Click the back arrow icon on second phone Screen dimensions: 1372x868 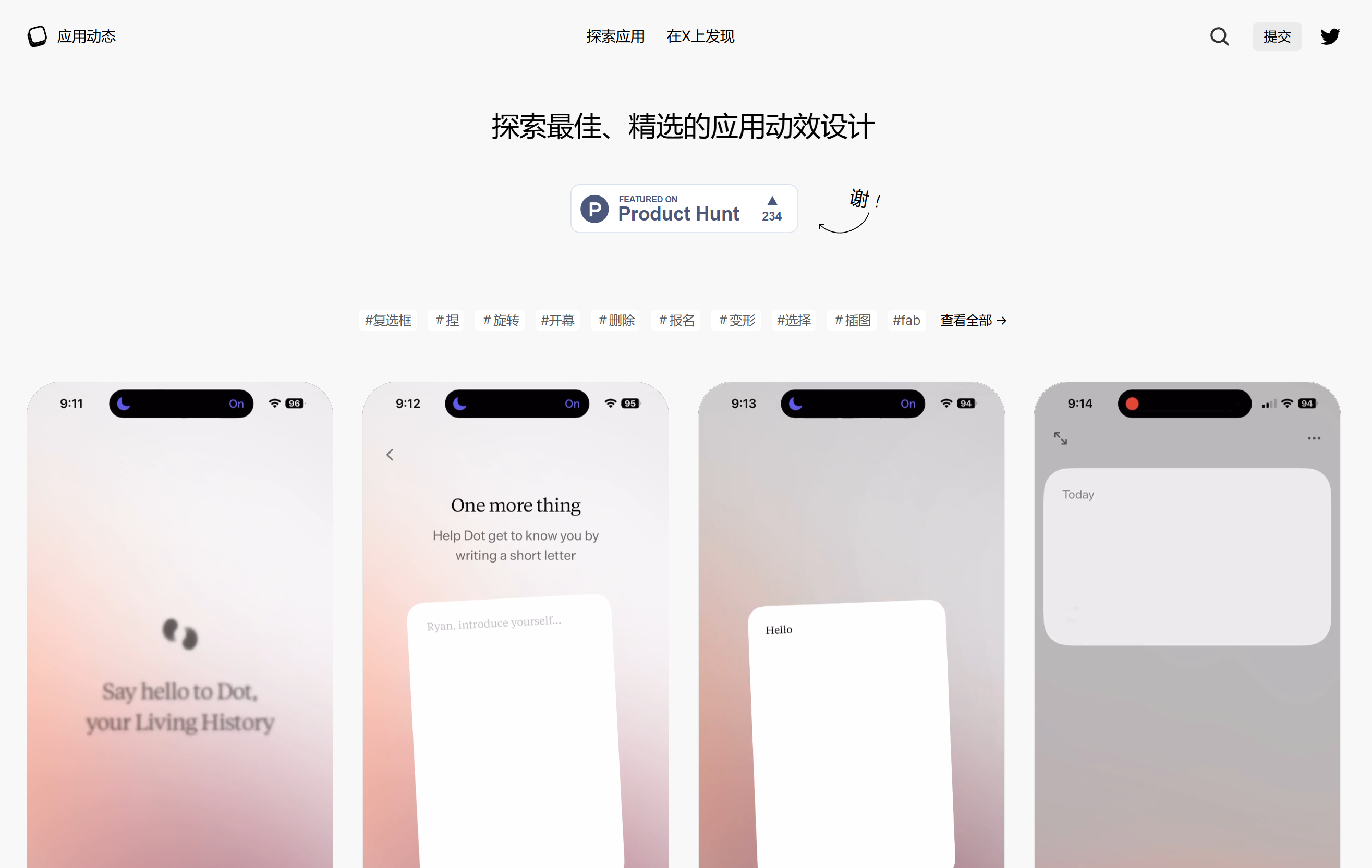tap(390, 454)
